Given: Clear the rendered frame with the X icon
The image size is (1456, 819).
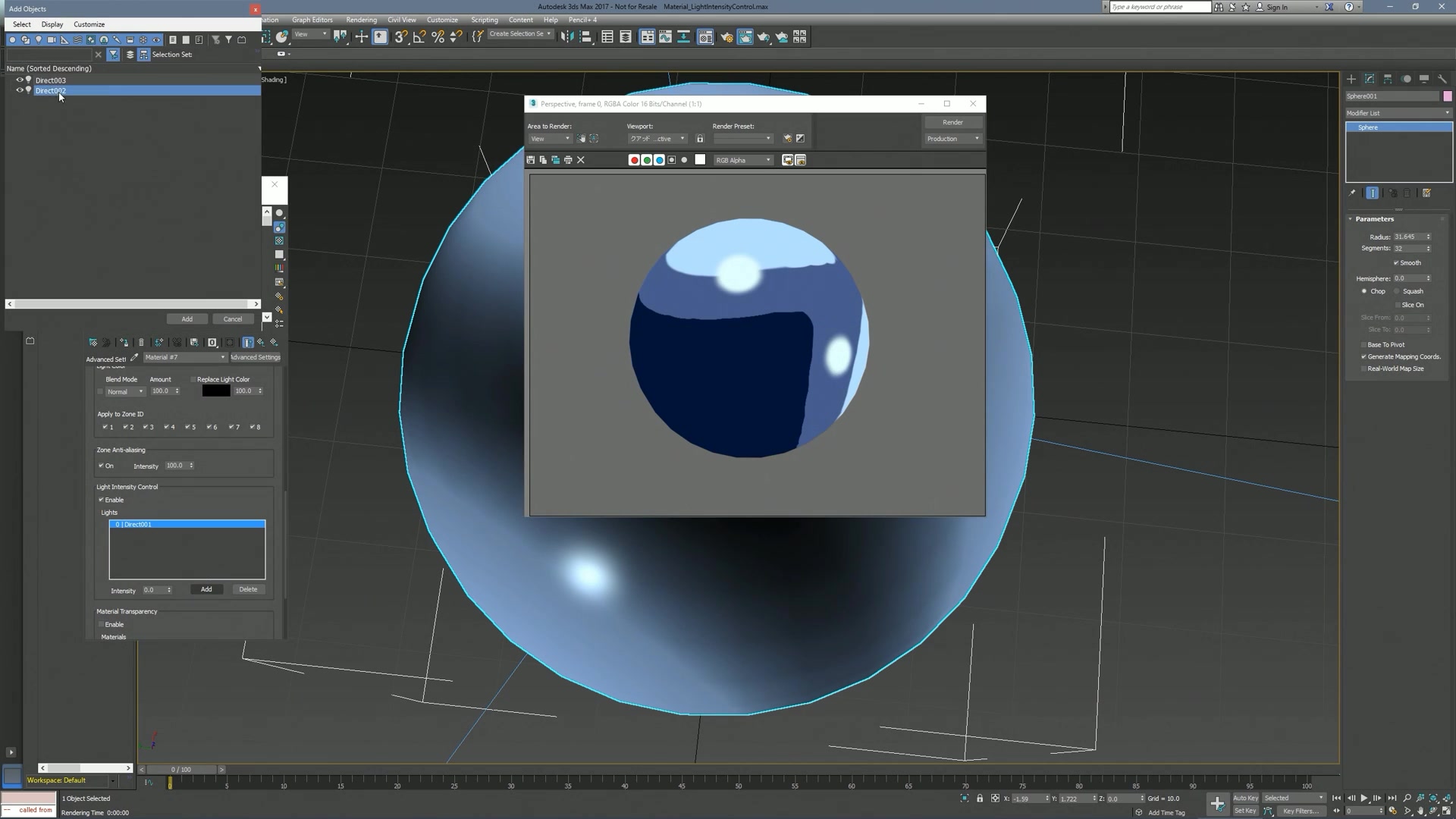Looking at the screenshot, I should 580,160.
